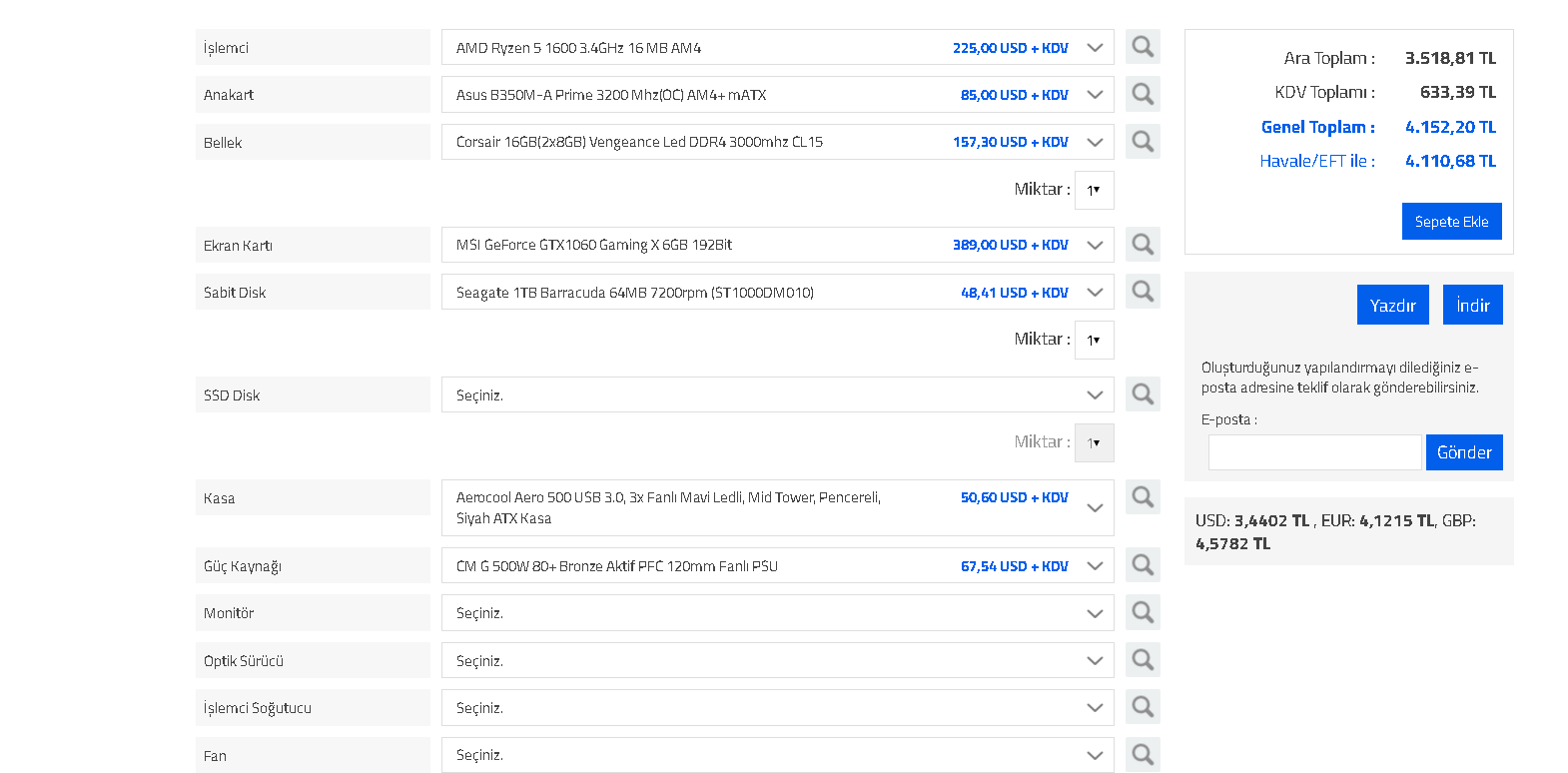Click the search icon for Optik Sürücü row
The width and height of the screenshot is (1568, 773).
coord(1143,659)
